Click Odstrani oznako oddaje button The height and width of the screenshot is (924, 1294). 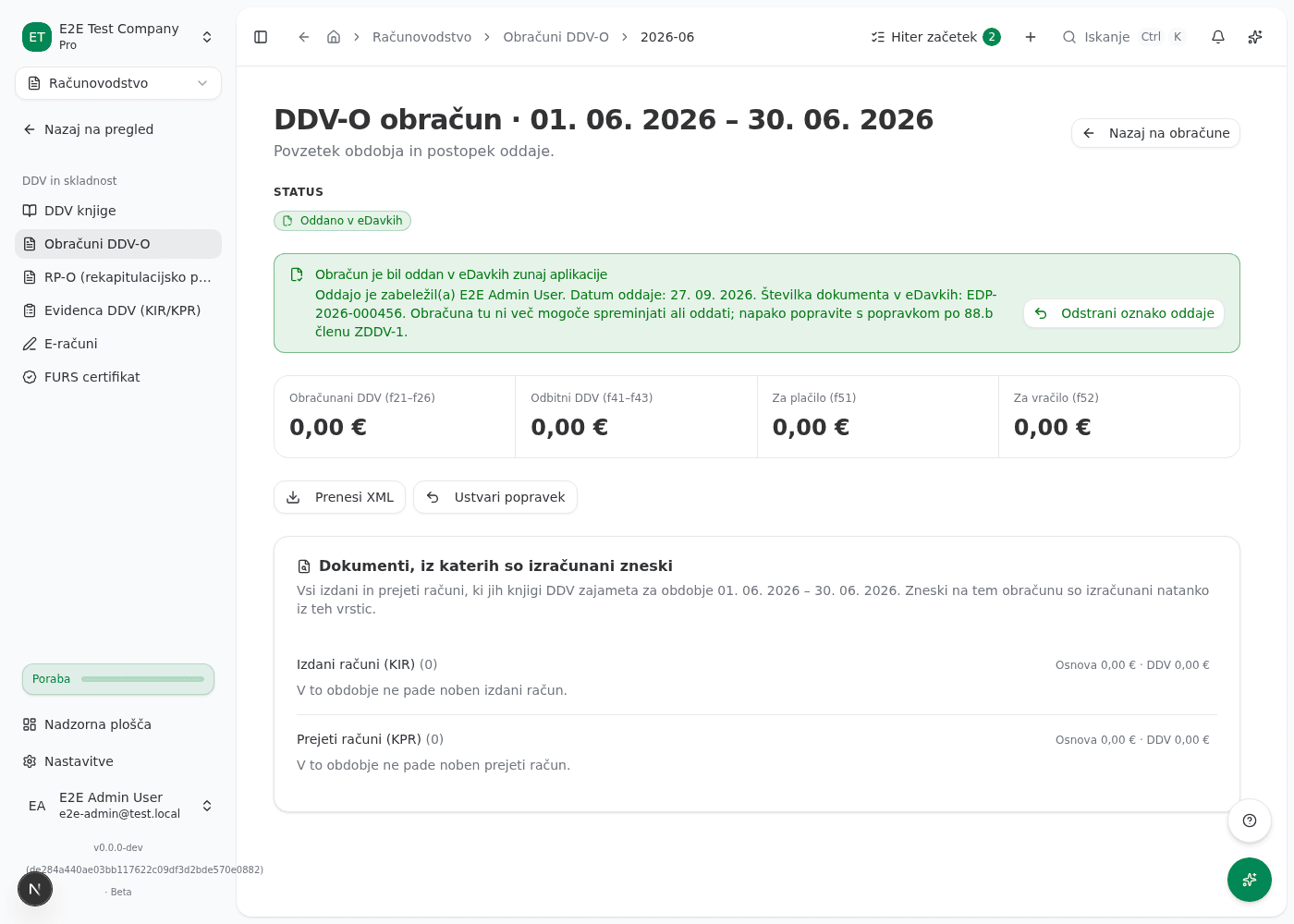(1124, 313)
